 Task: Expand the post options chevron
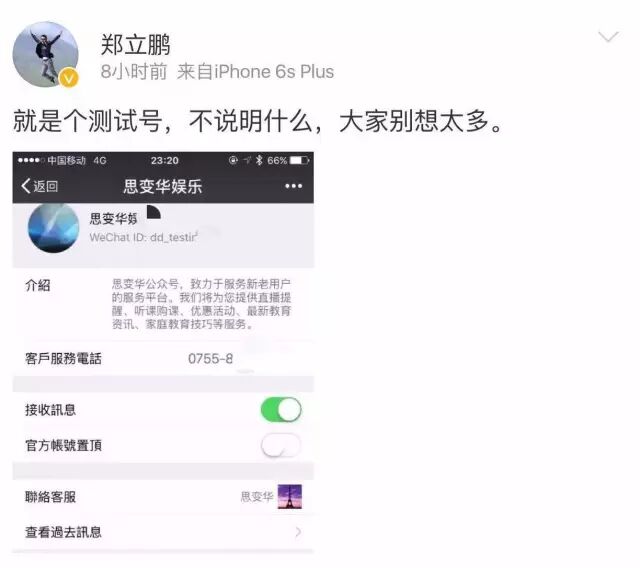(608, 37)
